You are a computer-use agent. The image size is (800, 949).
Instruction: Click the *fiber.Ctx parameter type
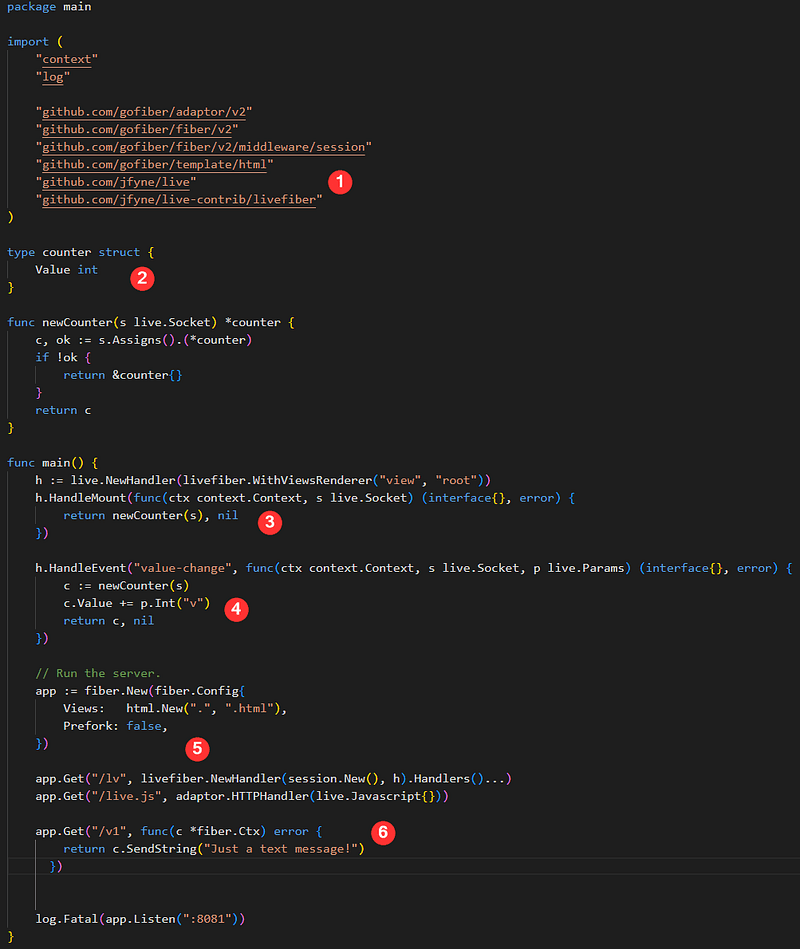[x=225, y=832]
